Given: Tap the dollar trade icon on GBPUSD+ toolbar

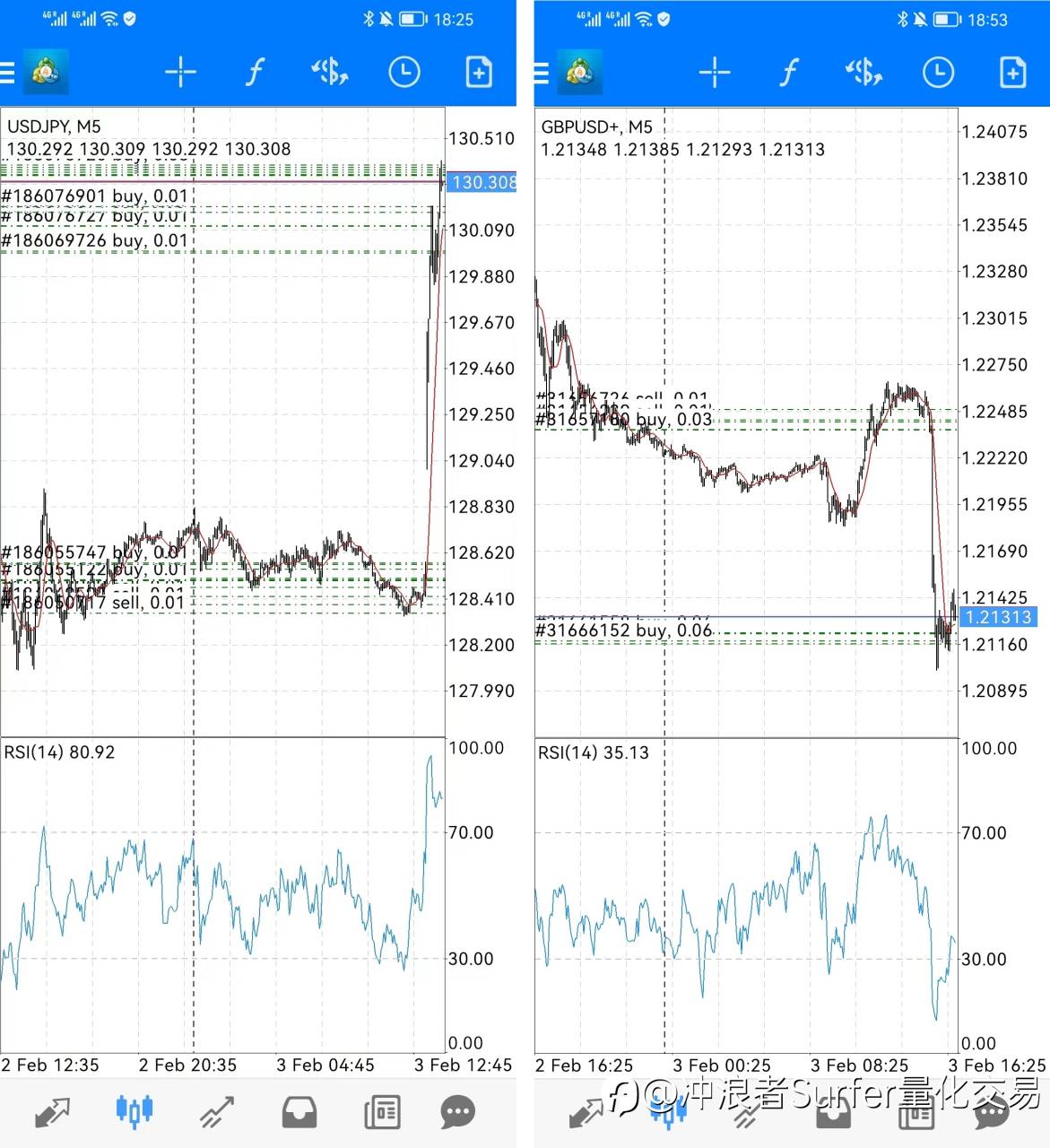Looking at the screenshot, I should pyautogui.click(x=863, y=72).
